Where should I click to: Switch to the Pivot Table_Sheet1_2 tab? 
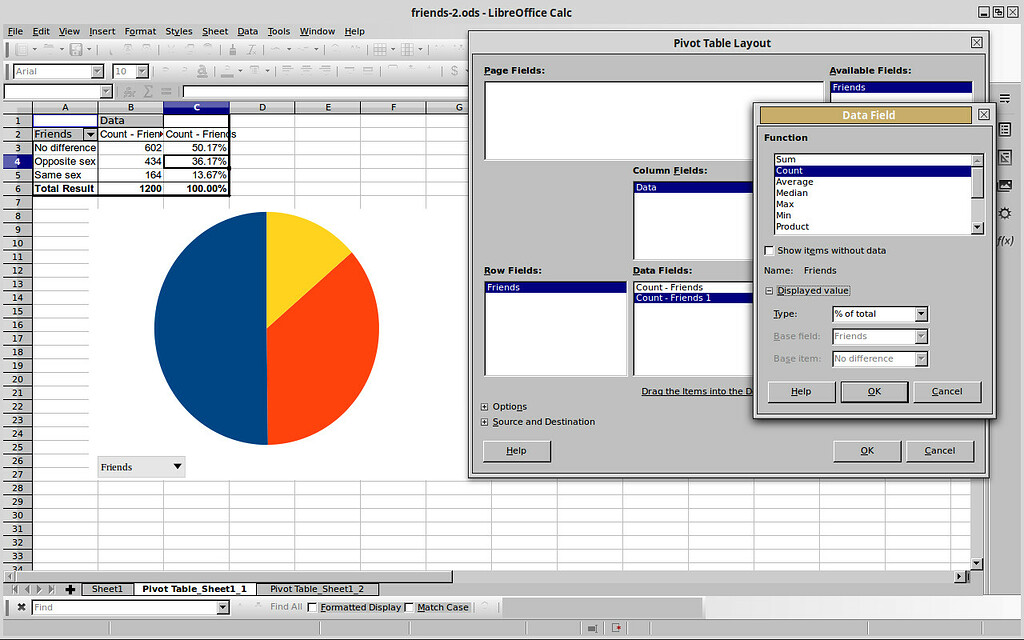(x=317, y=589)
